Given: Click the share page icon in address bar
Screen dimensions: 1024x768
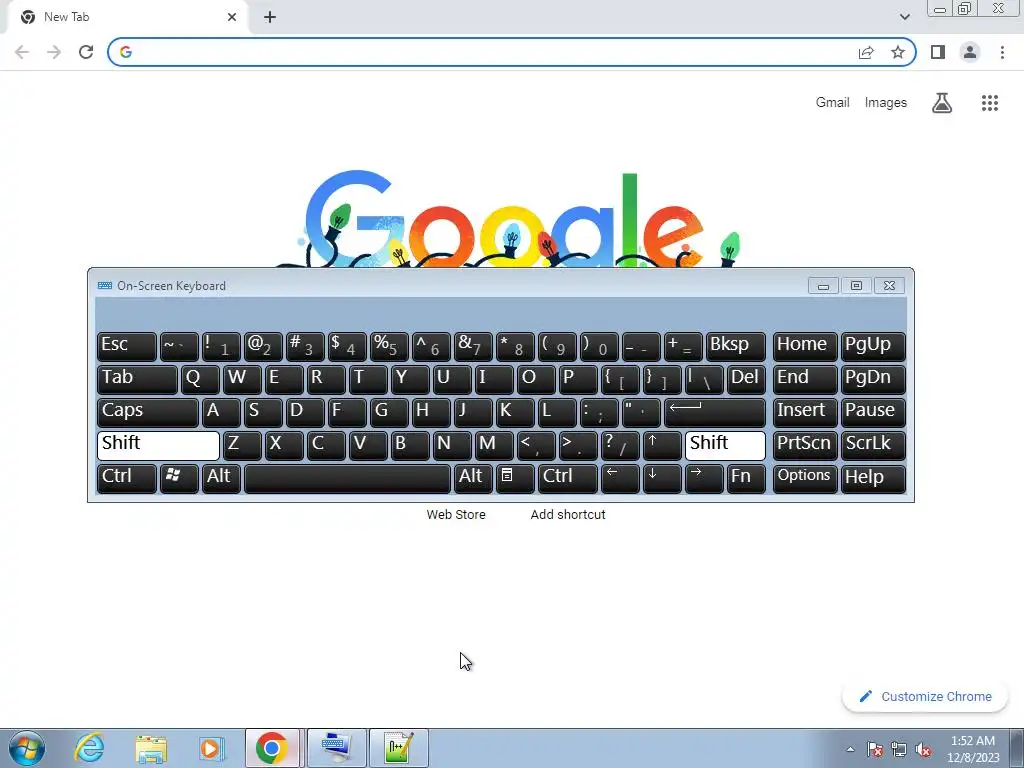Looking at the screenshot, I should (866, 52).
